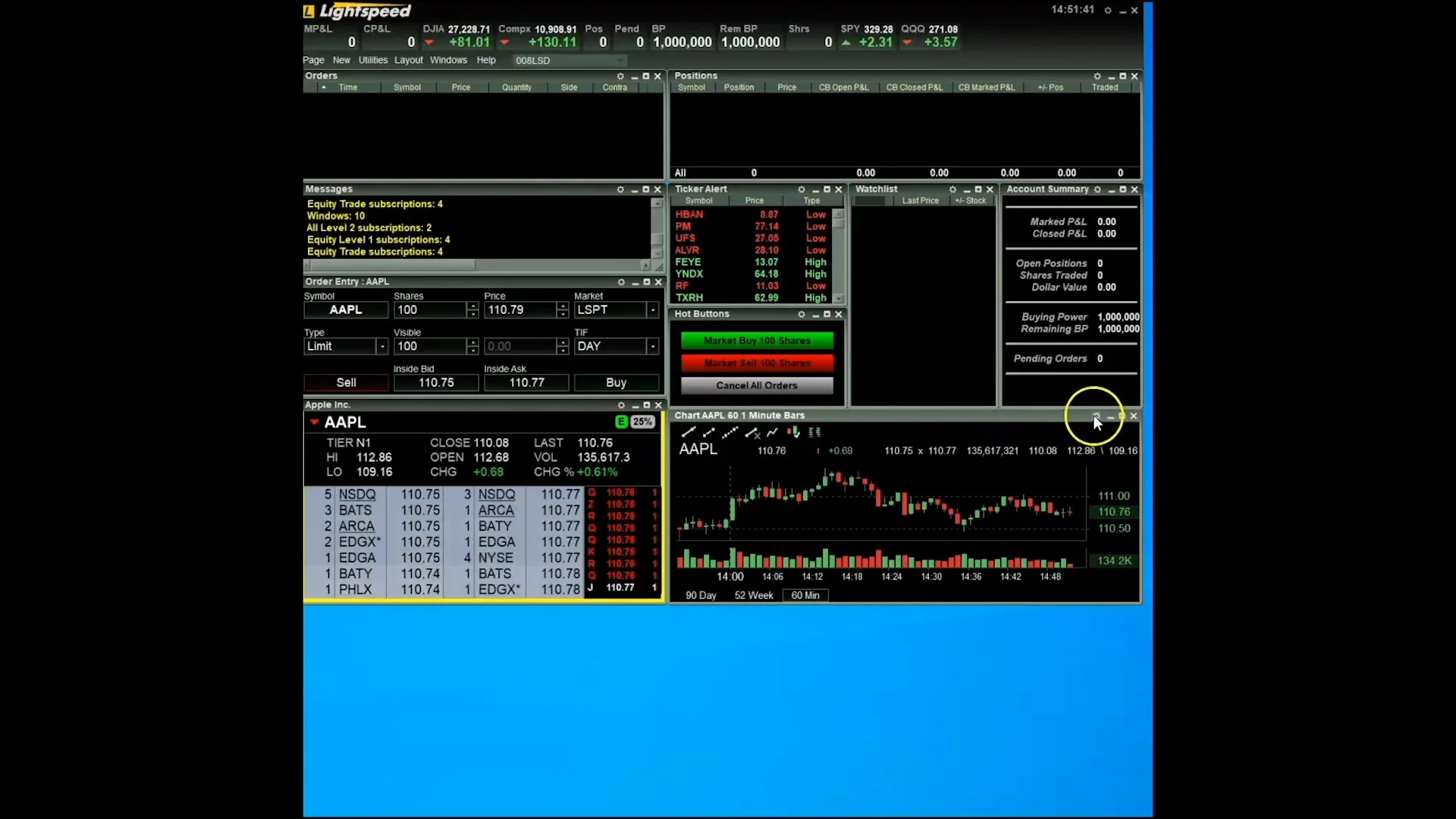Select the segment drawing tool on chart

pyautogui.click(x=709, y=432)
